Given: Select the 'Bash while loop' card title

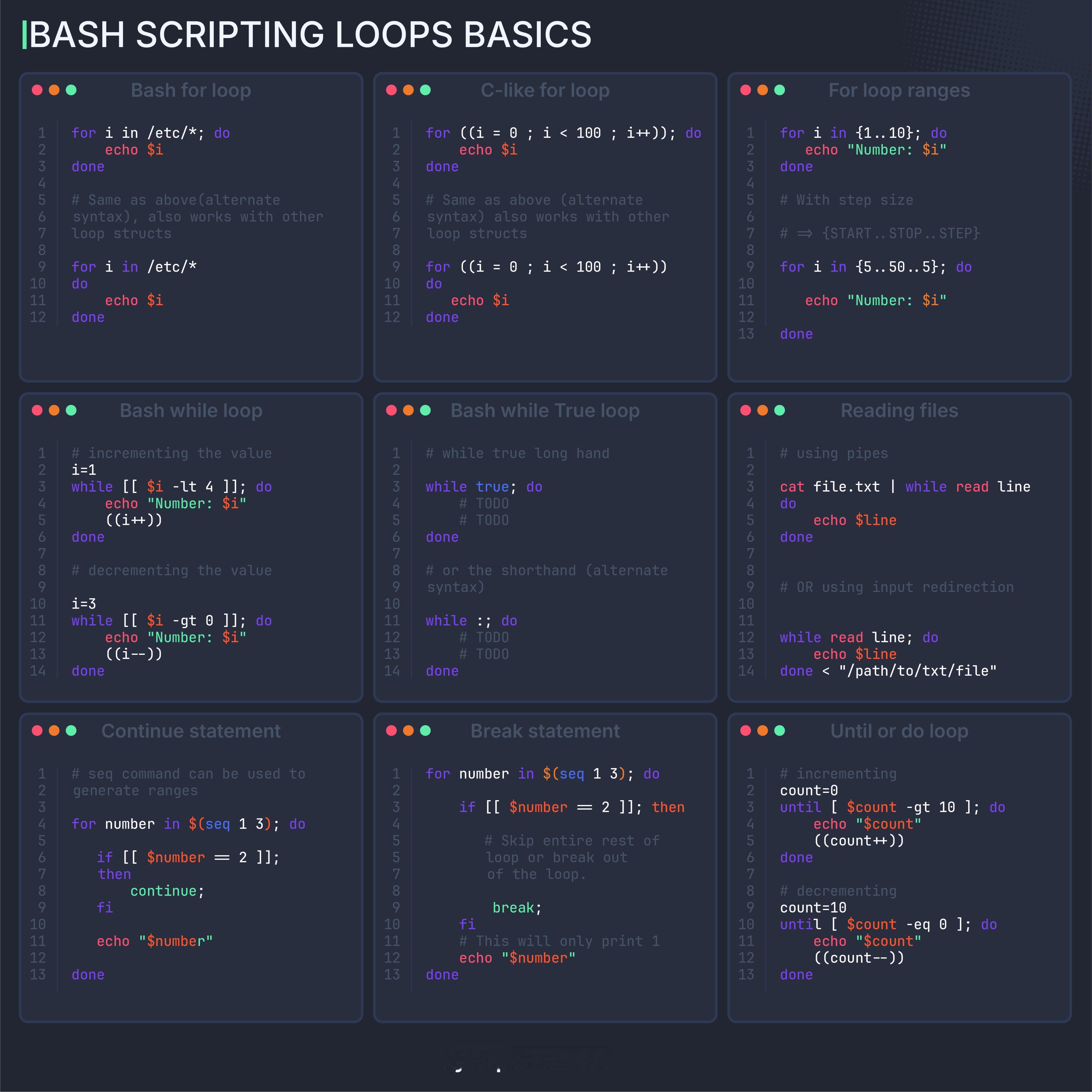Looking at the screenshot, I should coord(191,410).
